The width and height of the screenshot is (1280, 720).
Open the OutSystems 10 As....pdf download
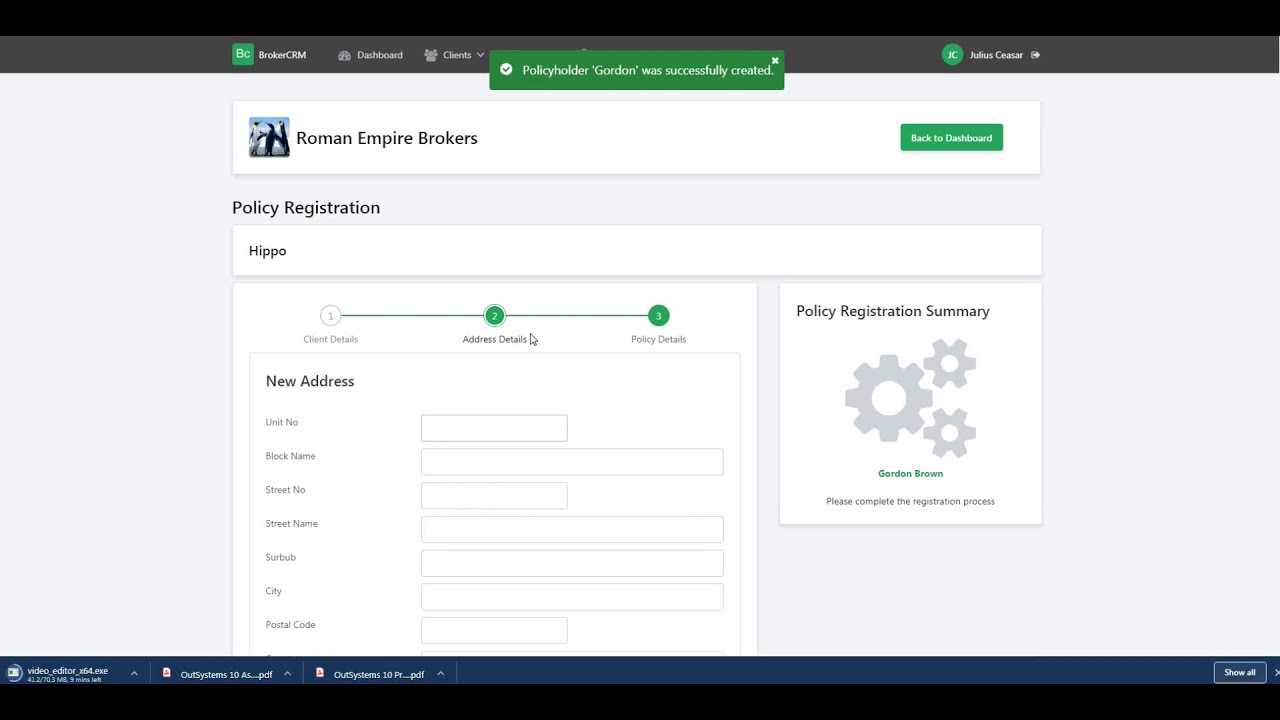click(x=226, y=674)
